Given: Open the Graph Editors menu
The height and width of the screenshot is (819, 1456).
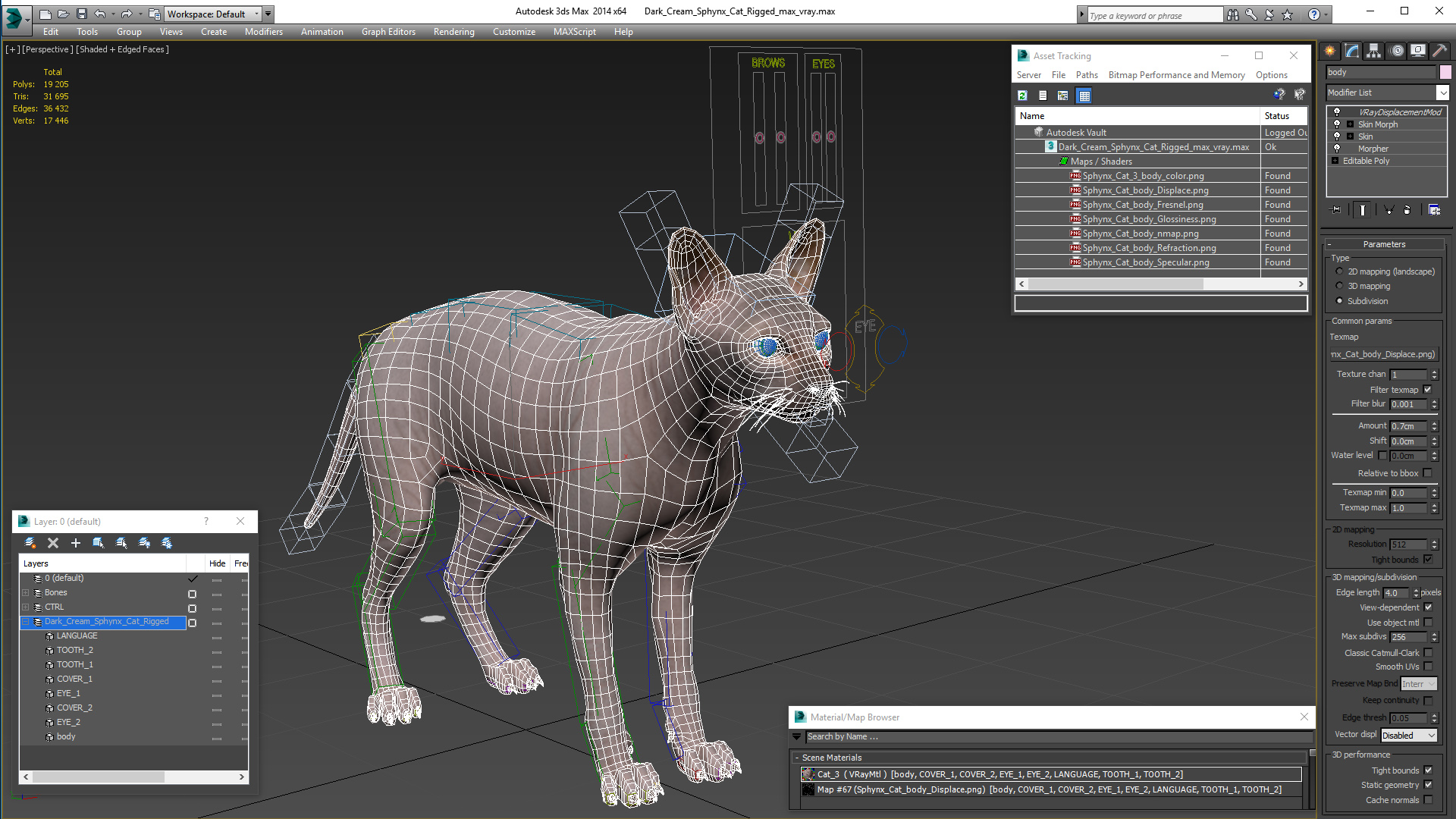Looking at the screenshot, I should (388, 32).
